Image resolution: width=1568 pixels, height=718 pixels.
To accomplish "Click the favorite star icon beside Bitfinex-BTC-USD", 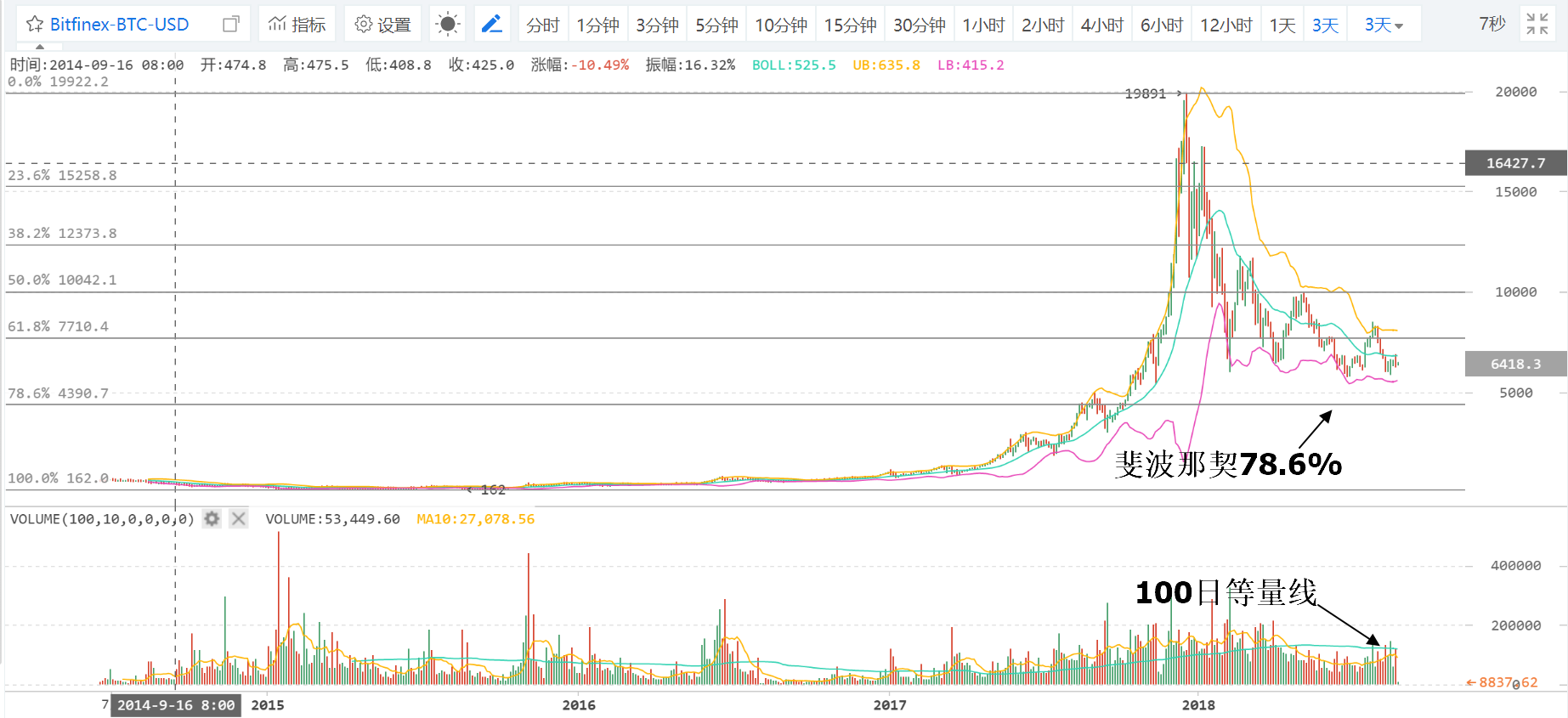I will [35, 24].
